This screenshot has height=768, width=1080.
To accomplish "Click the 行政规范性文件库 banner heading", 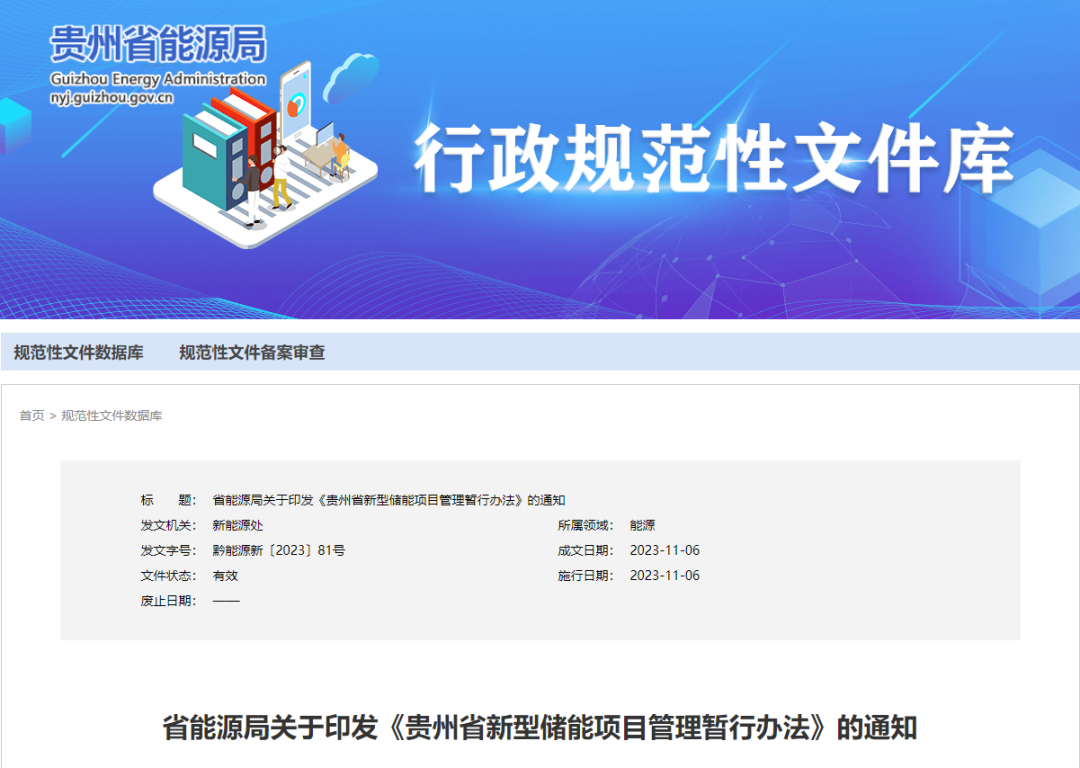I will coord(714,158).
